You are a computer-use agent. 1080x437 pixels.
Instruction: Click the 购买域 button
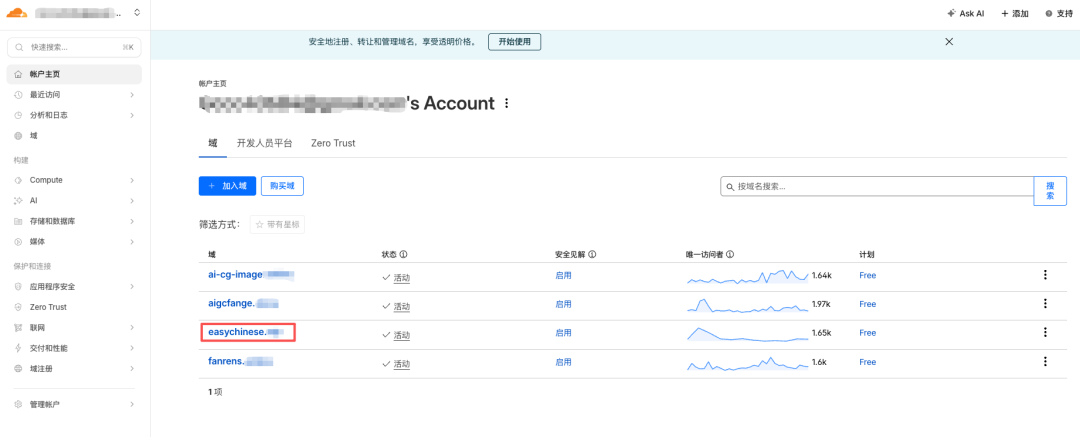click(x=282, y=185)
